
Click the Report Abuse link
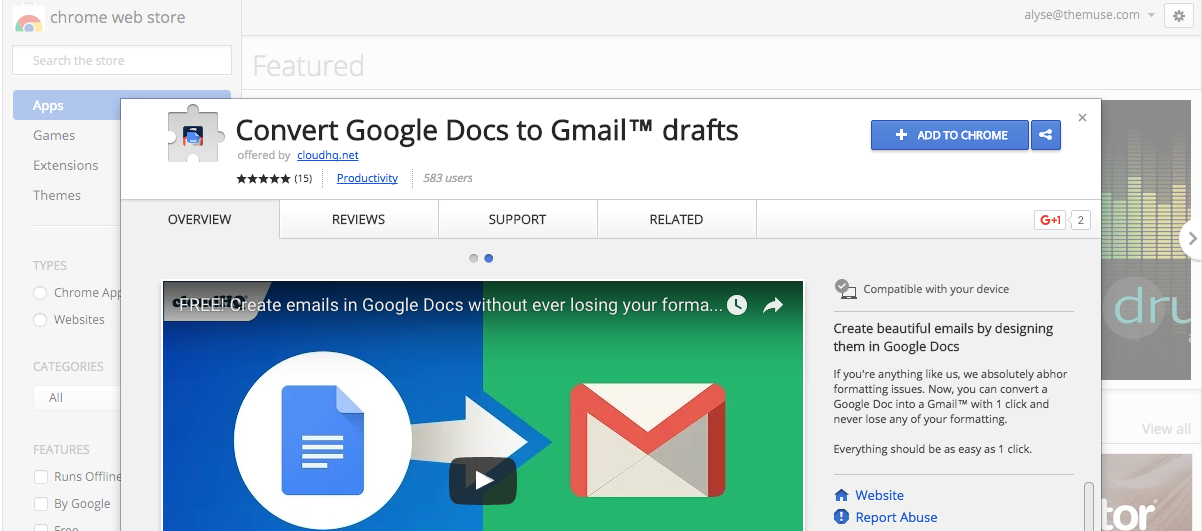[x=896, y=517]
